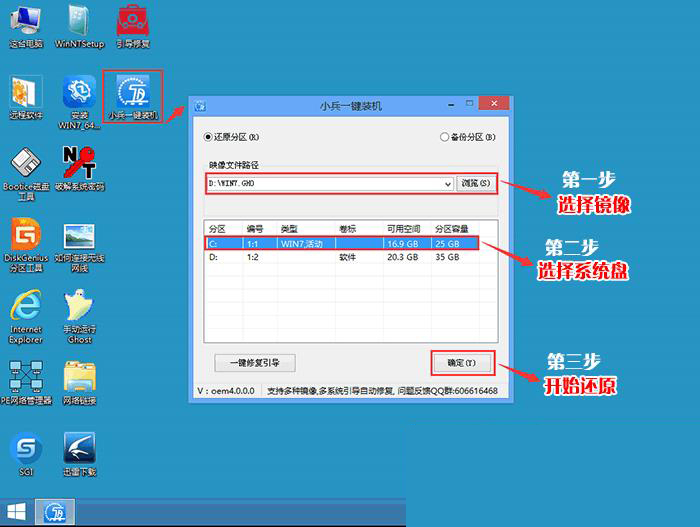The image size is (700, 527).
Task: Click the V : oem4.0.0.0 status text
Action: [x=226, y=391]
